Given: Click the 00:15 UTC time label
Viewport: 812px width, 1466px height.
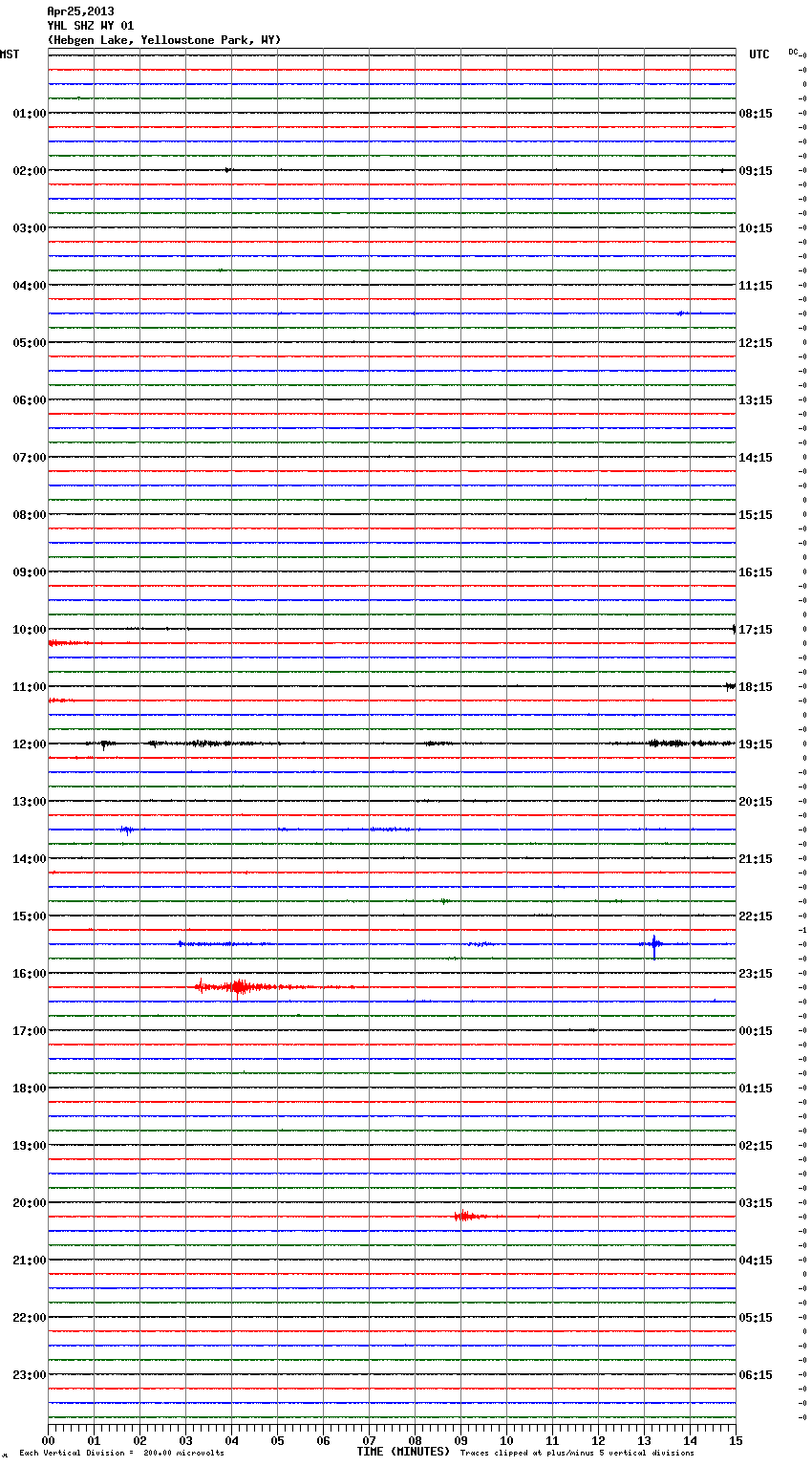Looking at the screenshot, I should (756, 1031).
